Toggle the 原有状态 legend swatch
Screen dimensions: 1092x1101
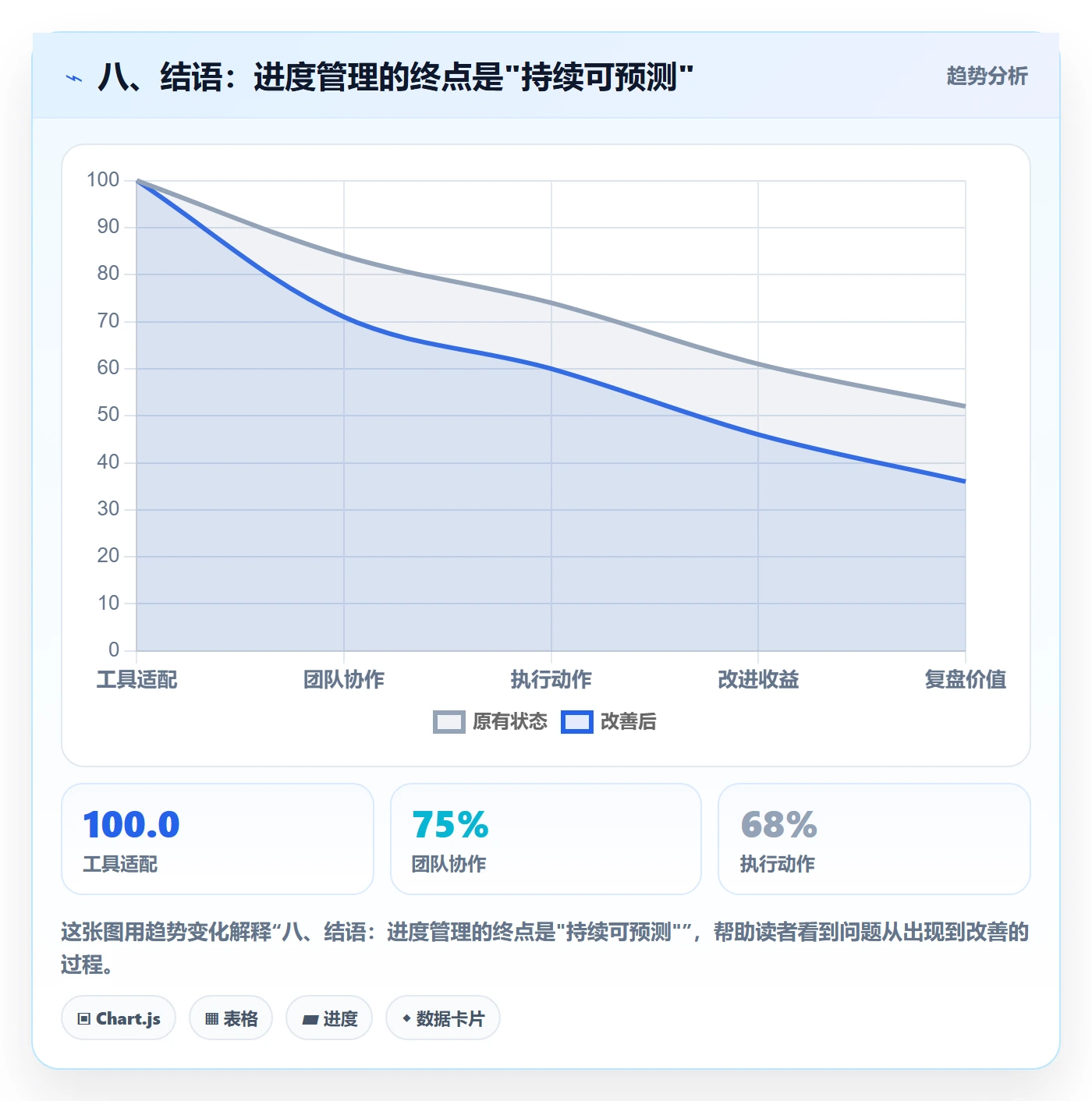[x=448, y=722]
